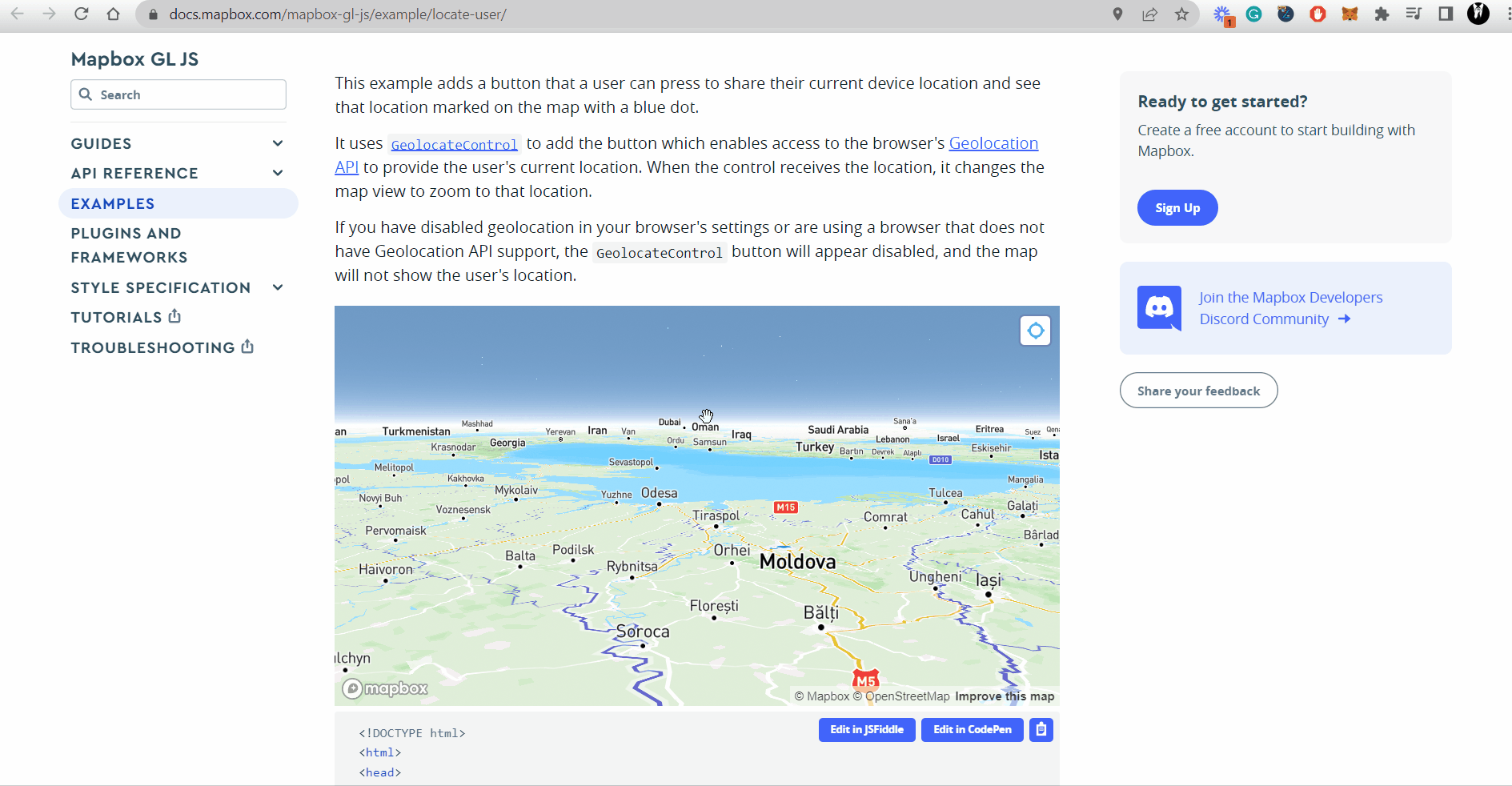Bookmark this page with star icon
The image size is (1512, 786).
[1181, 14]
